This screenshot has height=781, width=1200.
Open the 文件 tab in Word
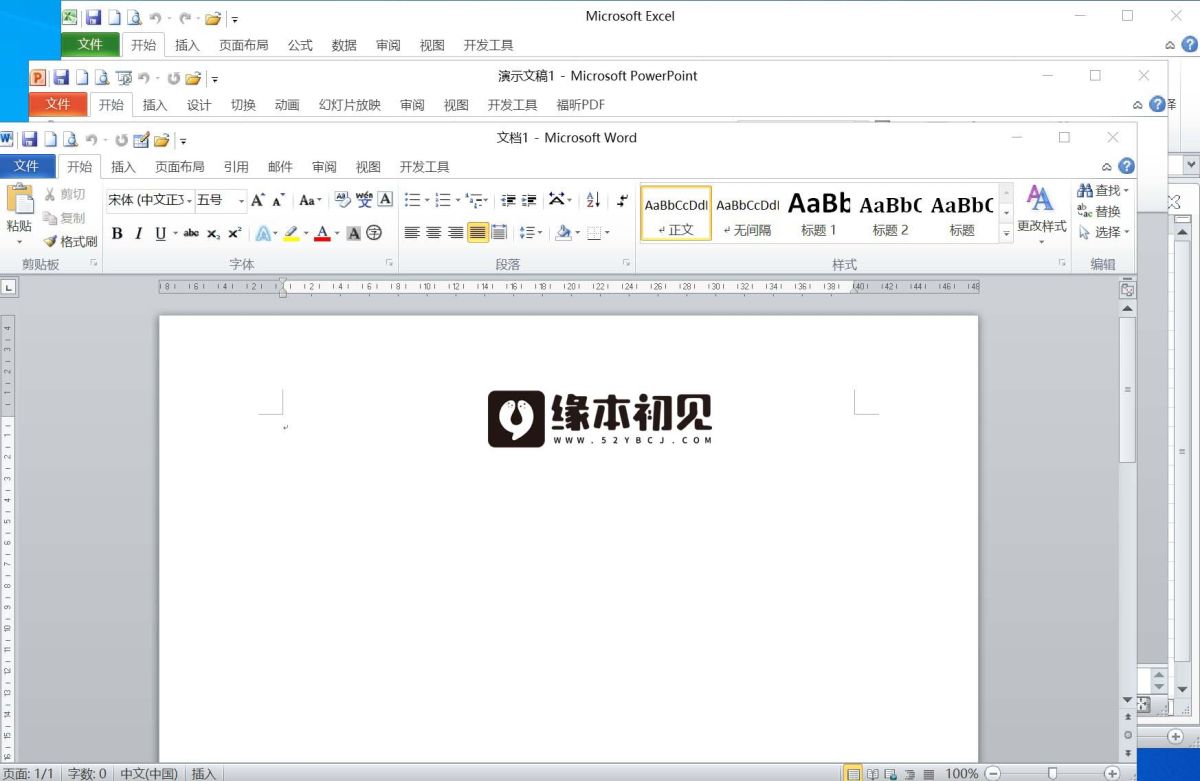[27, 166]
